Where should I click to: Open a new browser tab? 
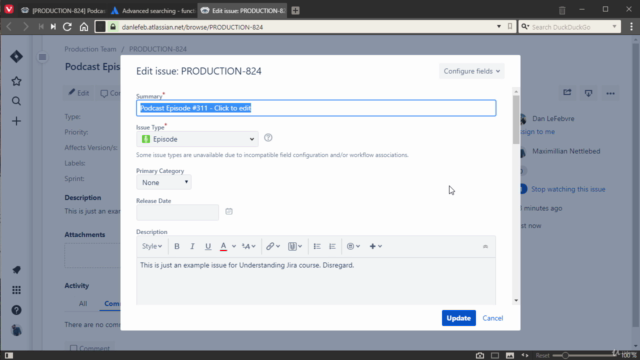click(296, 11)
